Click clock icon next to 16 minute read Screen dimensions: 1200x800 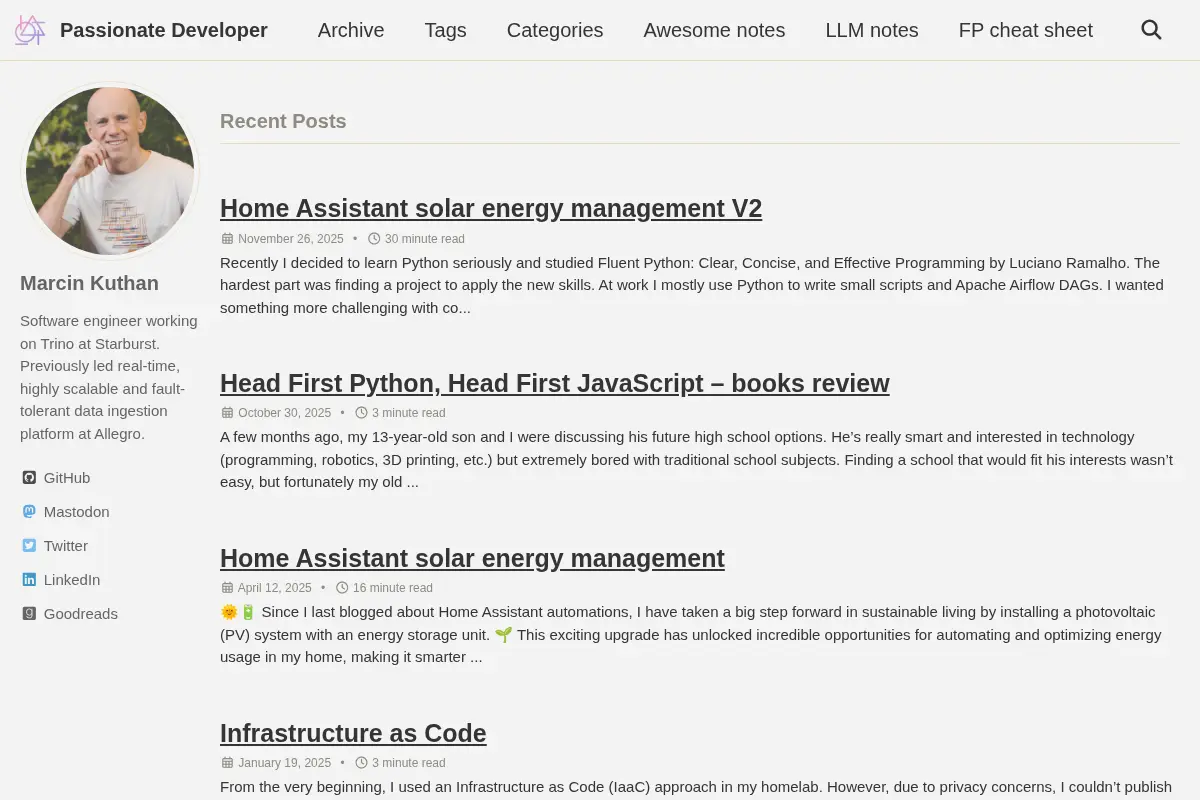(x=342, y=588)
